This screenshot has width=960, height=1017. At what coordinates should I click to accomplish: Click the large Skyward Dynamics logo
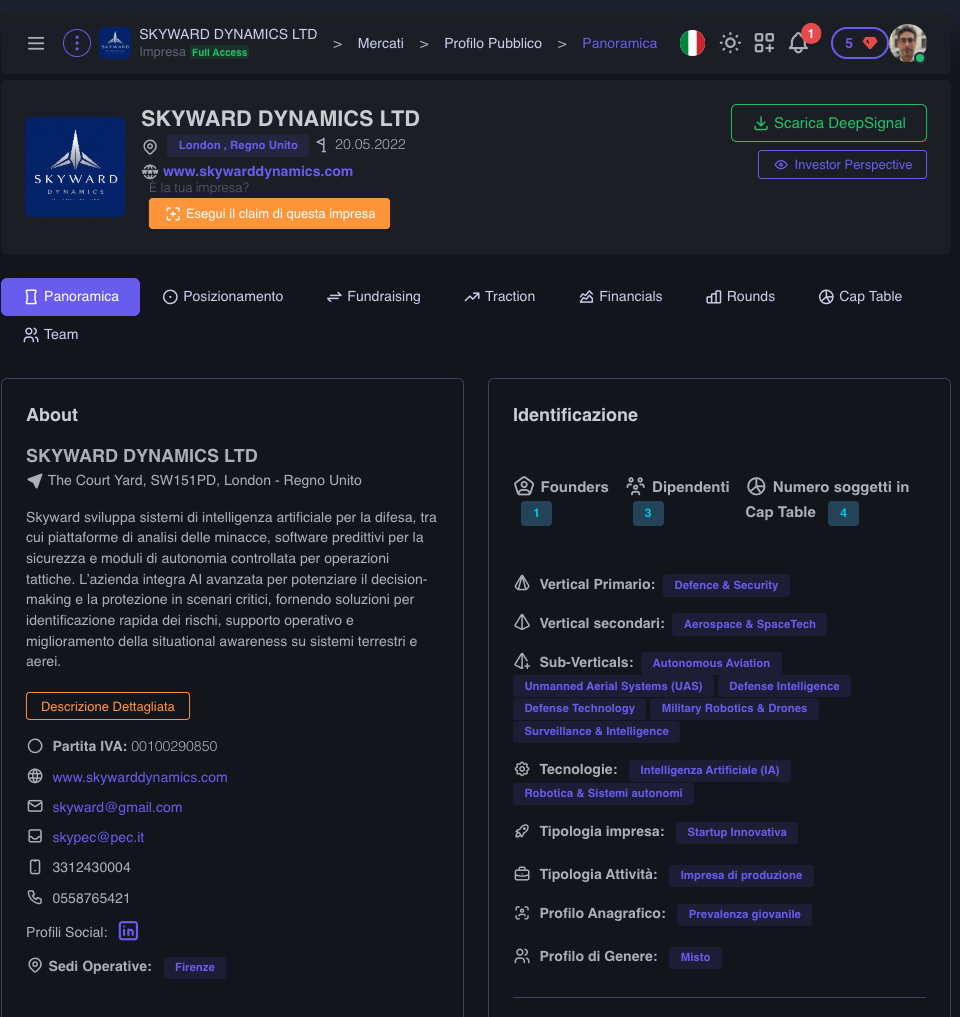75,167
